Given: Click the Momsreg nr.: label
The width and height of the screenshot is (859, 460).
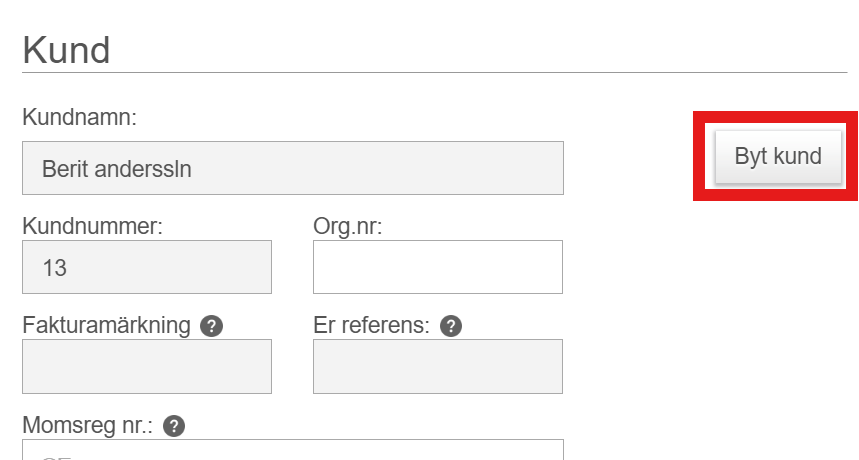Looking at the screenshot, I should tap(88, 425).
